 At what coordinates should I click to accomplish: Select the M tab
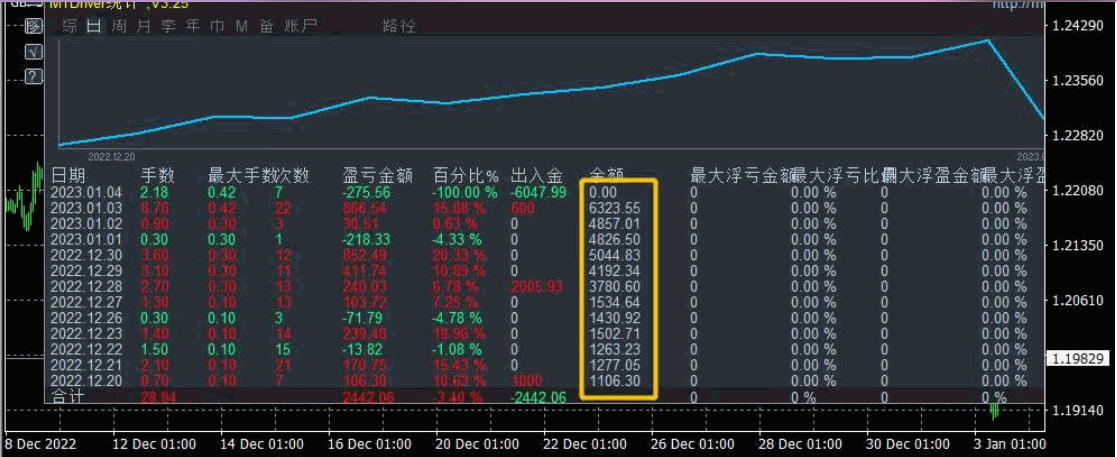pyautogui.click(x=241, y=27)
